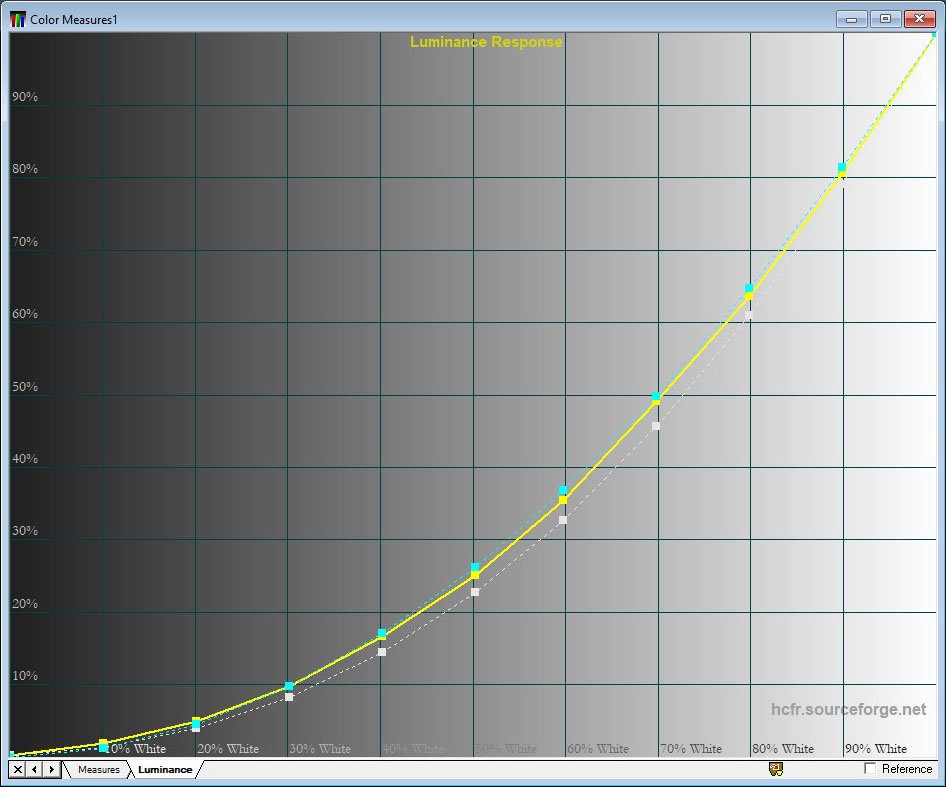This screenshot has width=946, height=787.
Task: Select the Luminance tab
Action: click(x=165, y=769)
